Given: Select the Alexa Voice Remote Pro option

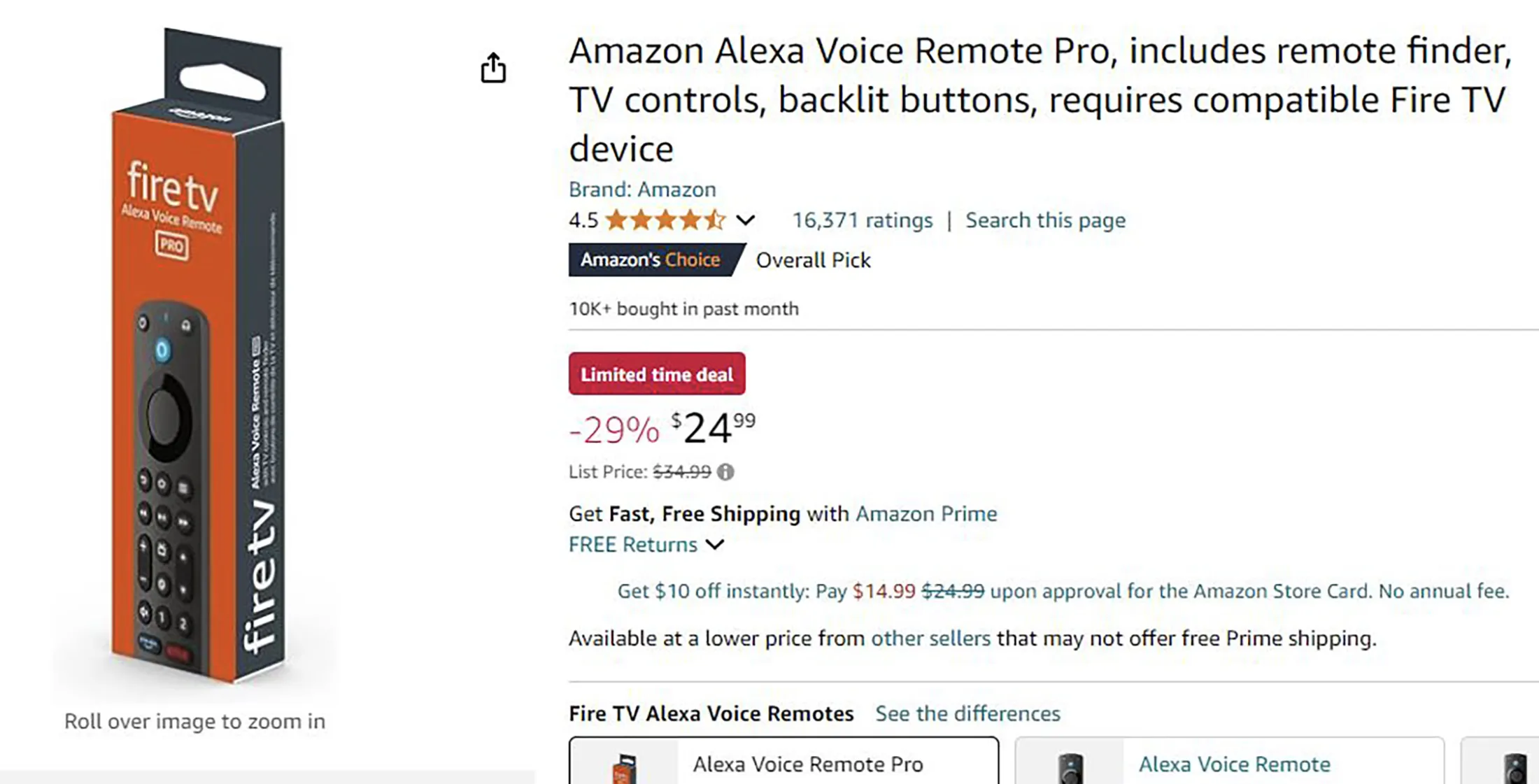Looking at the screenshot, I should click(x=808, y=764).
